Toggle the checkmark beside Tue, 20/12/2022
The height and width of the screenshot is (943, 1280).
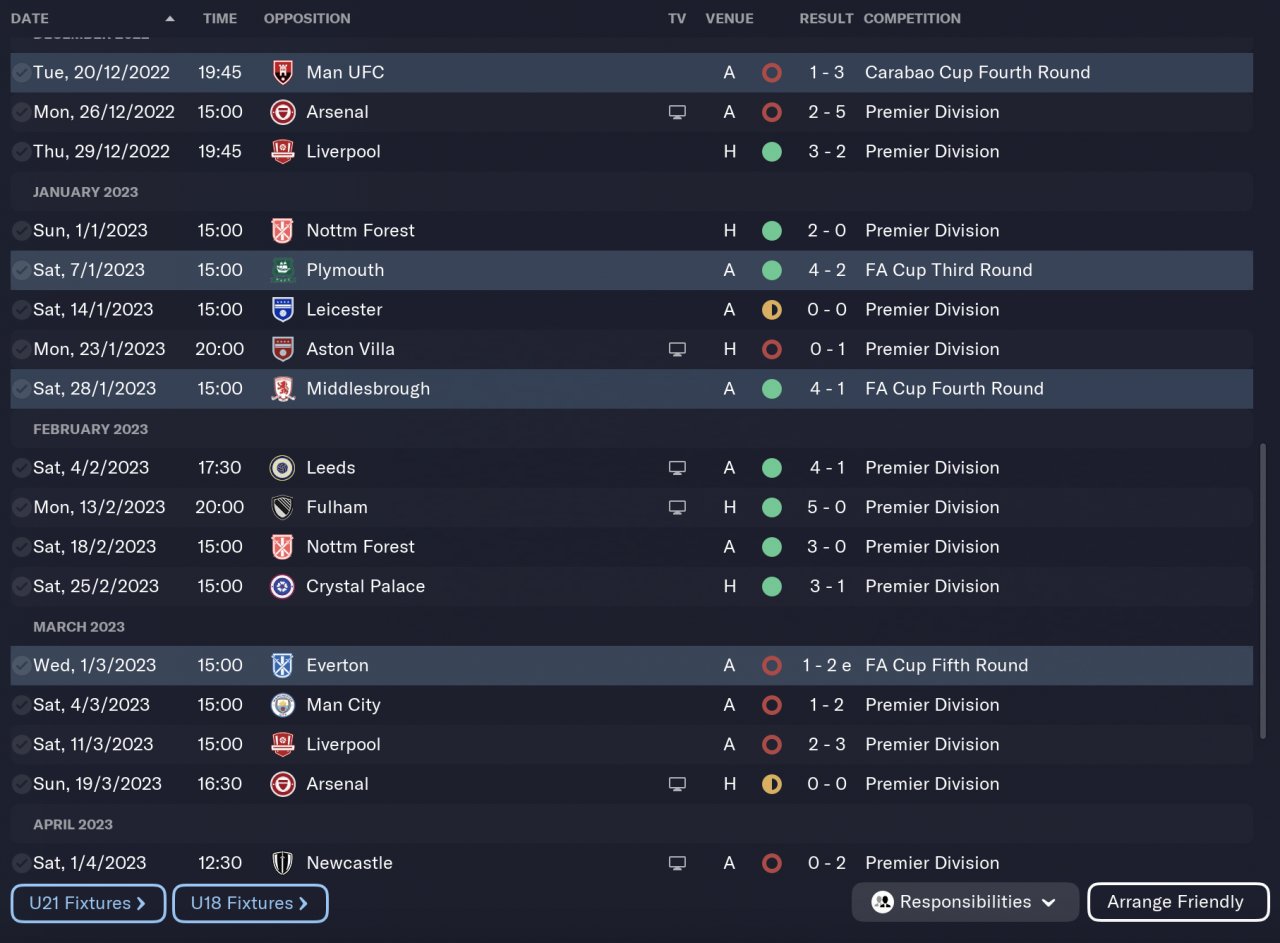pos(21,72)
